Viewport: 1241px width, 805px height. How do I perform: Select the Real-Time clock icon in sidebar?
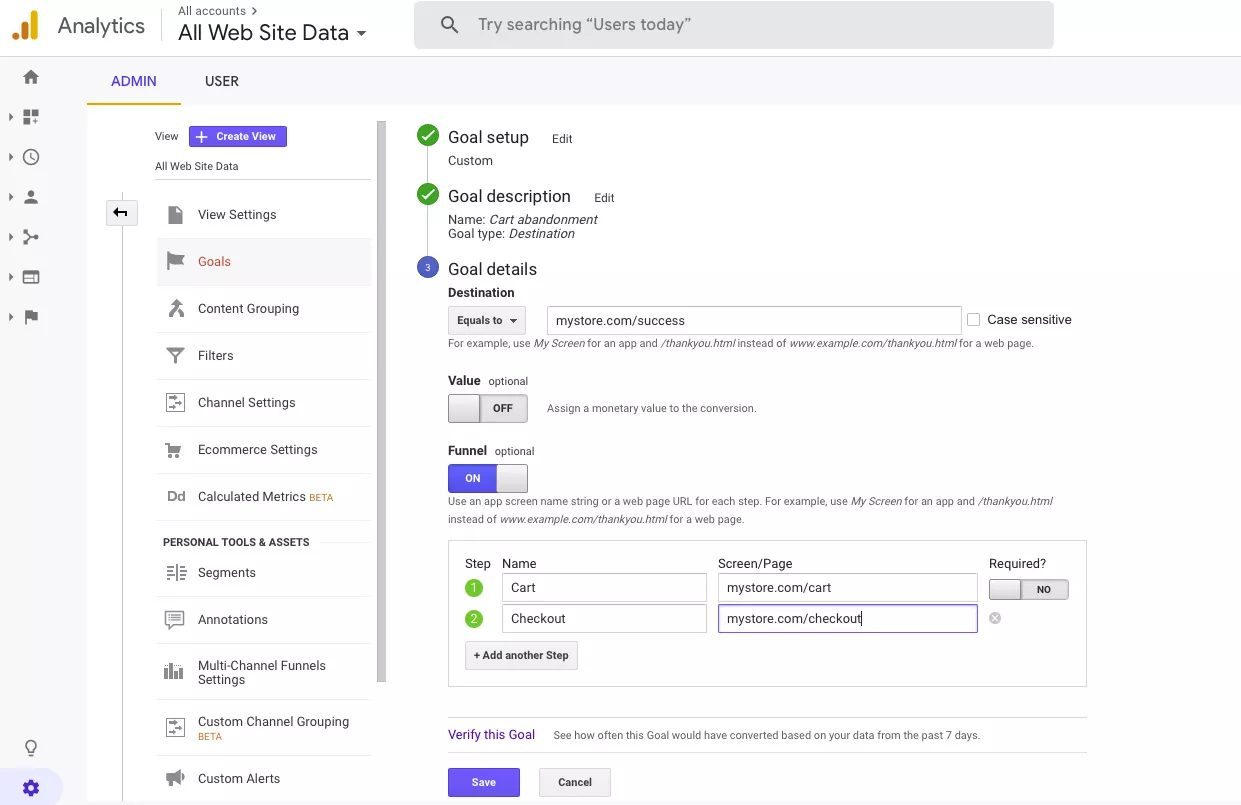[30, 157]
